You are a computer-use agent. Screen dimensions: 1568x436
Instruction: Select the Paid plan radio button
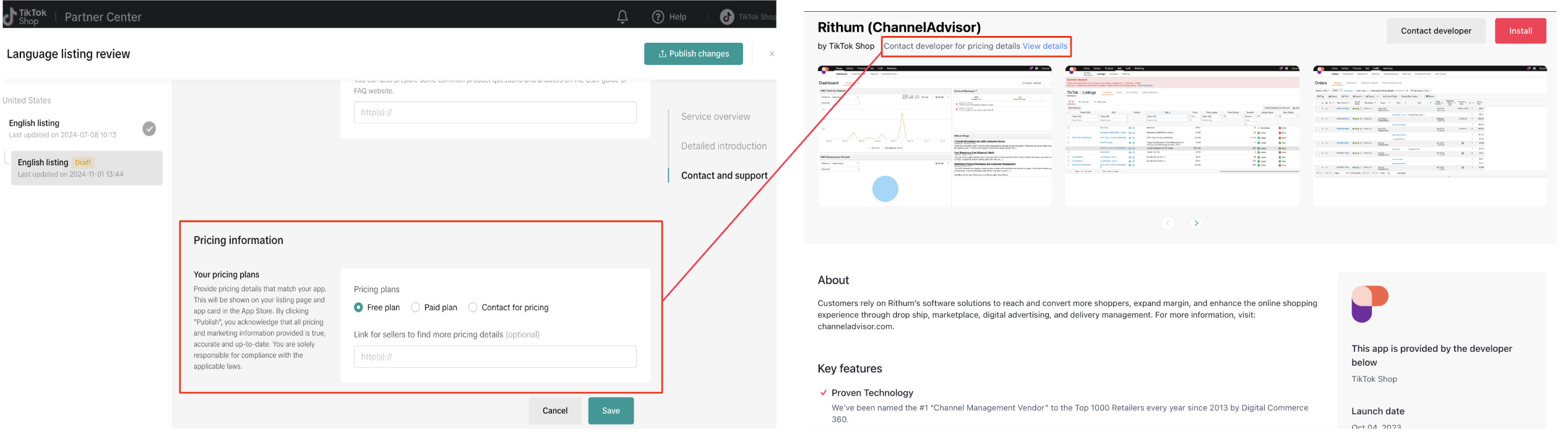coord(415,307)
